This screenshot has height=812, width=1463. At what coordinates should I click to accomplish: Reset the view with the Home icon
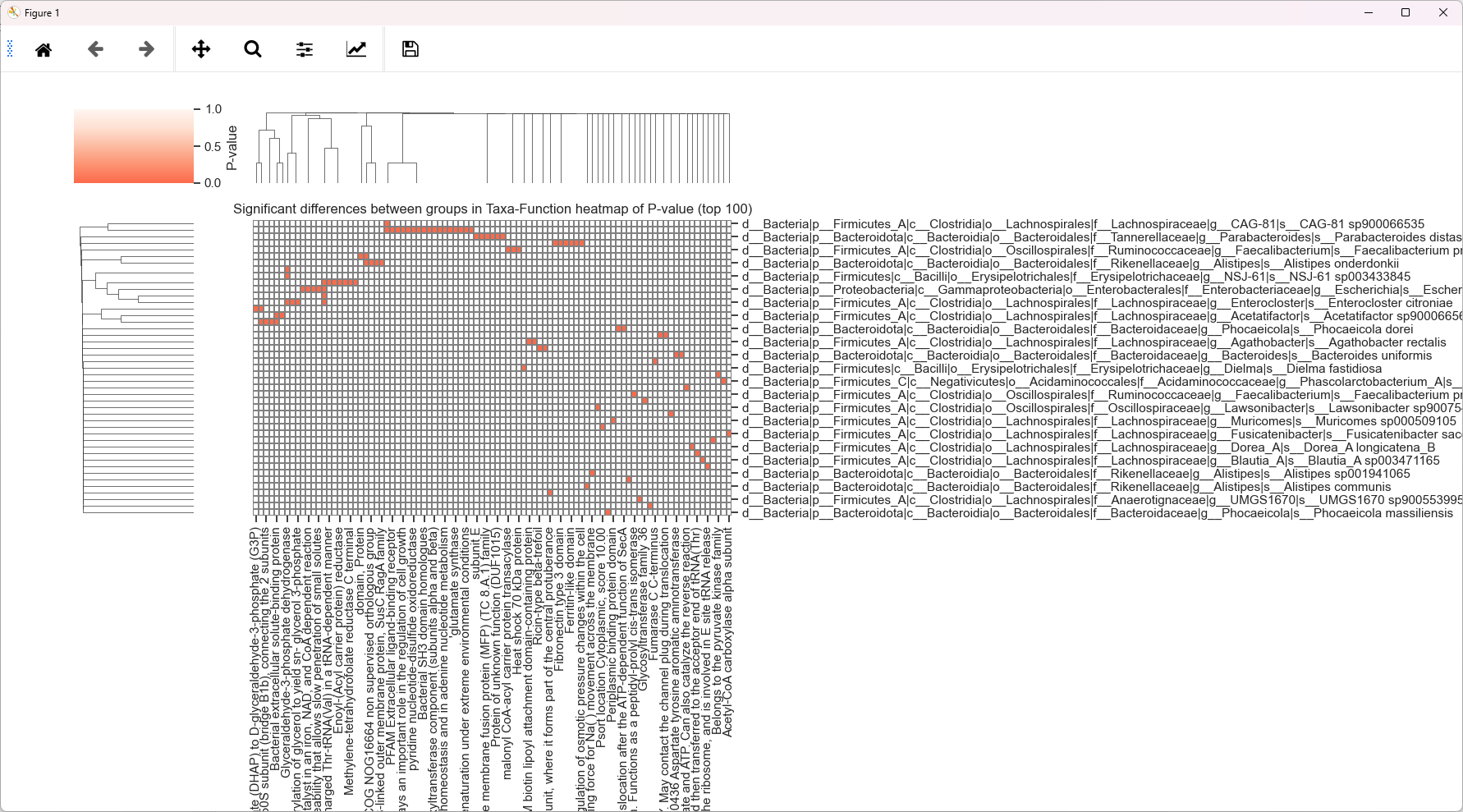[44, 49]
